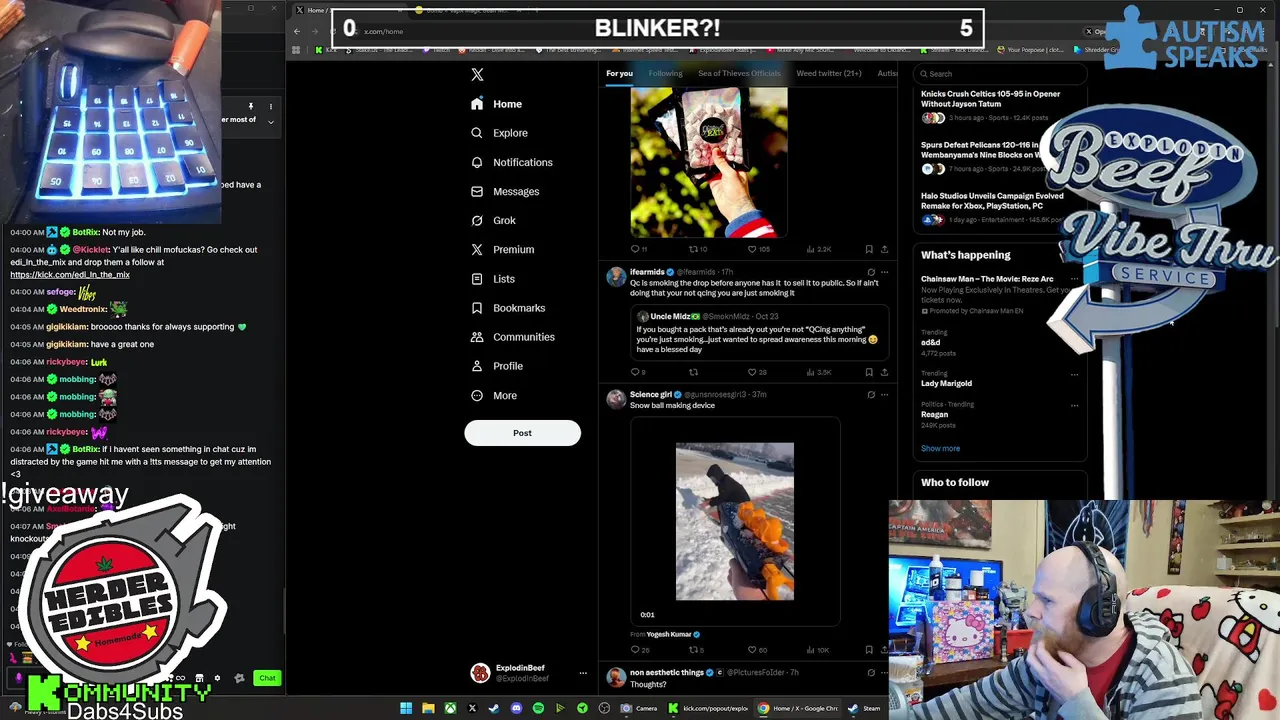The width and height of the screenshot is (1280, 720).
Task: Expand the More menu in X sidebar
Action: tap(495, 395)
